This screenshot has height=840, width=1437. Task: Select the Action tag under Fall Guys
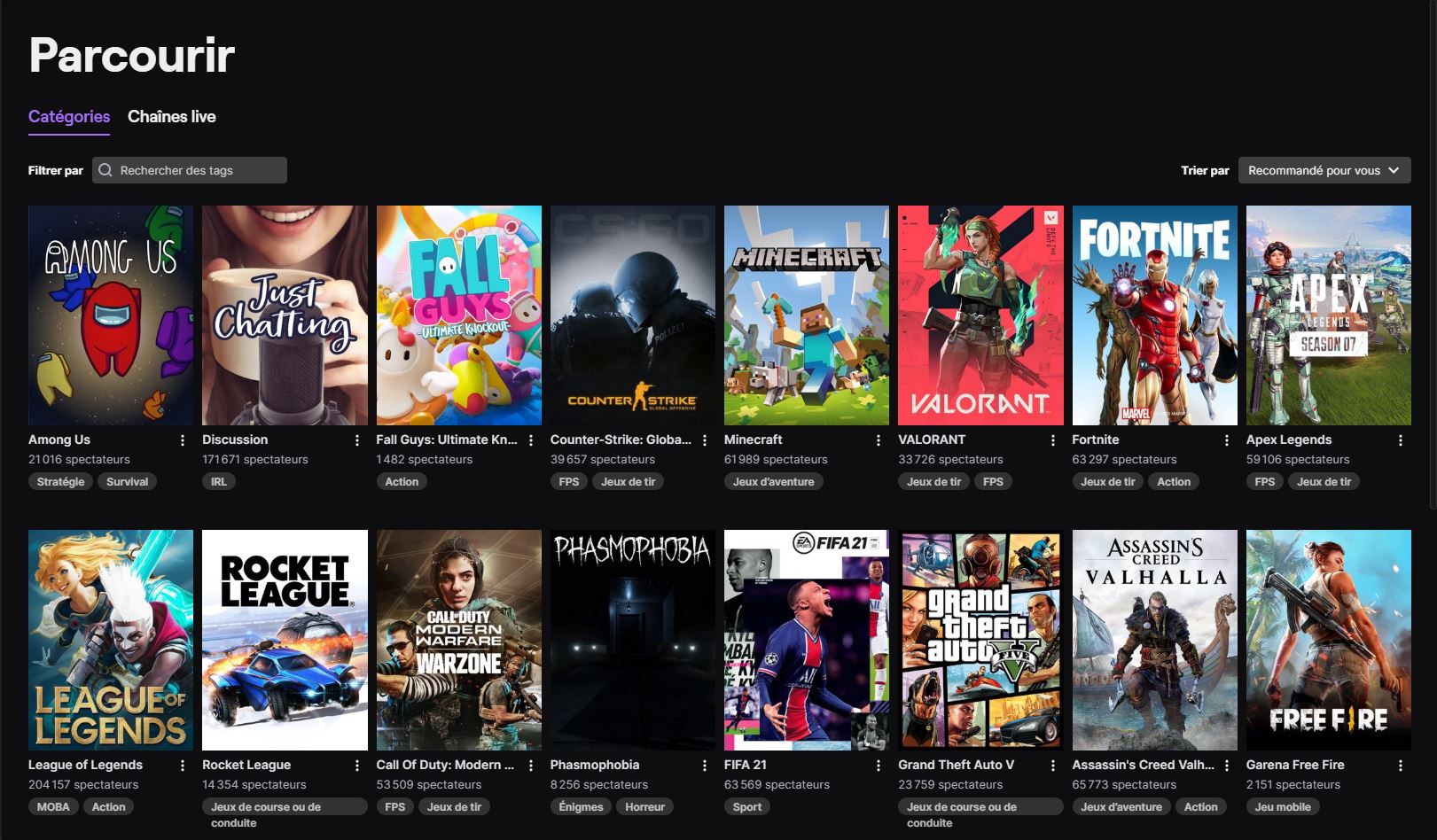point(402,482)
